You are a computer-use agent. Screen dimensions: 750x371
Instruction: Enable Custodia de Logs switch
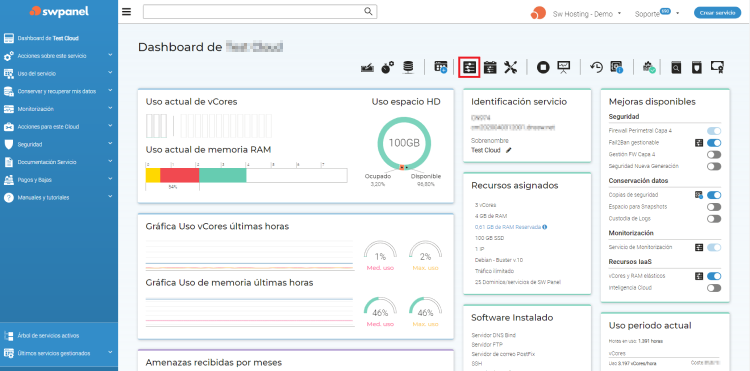coord(714,218)
